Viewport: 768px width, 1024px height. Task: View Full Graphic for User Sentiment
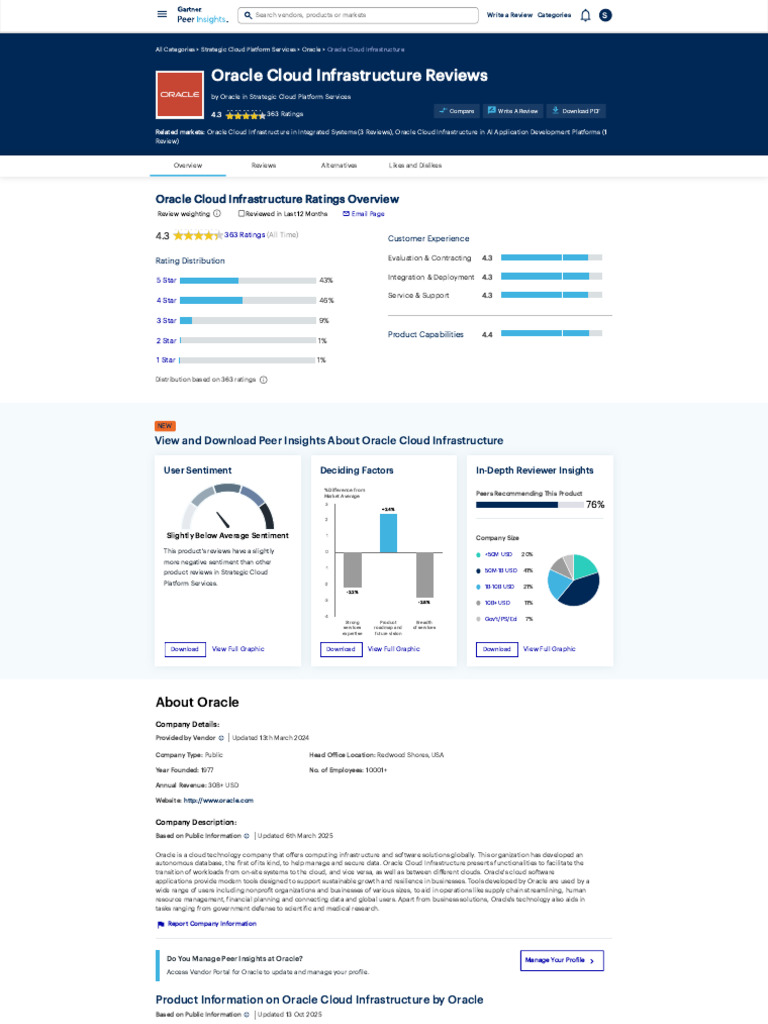238,649
